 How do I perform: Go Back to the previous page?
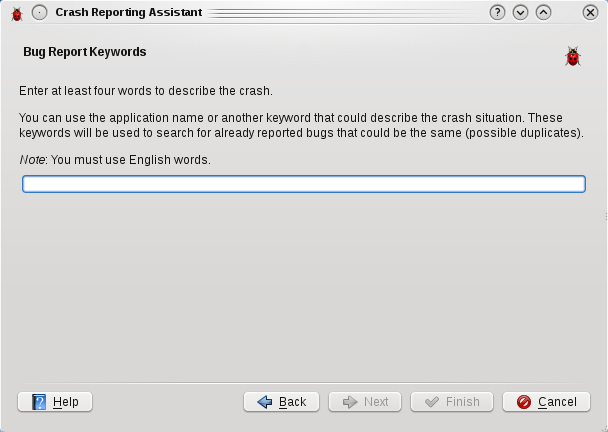(282, 402)
